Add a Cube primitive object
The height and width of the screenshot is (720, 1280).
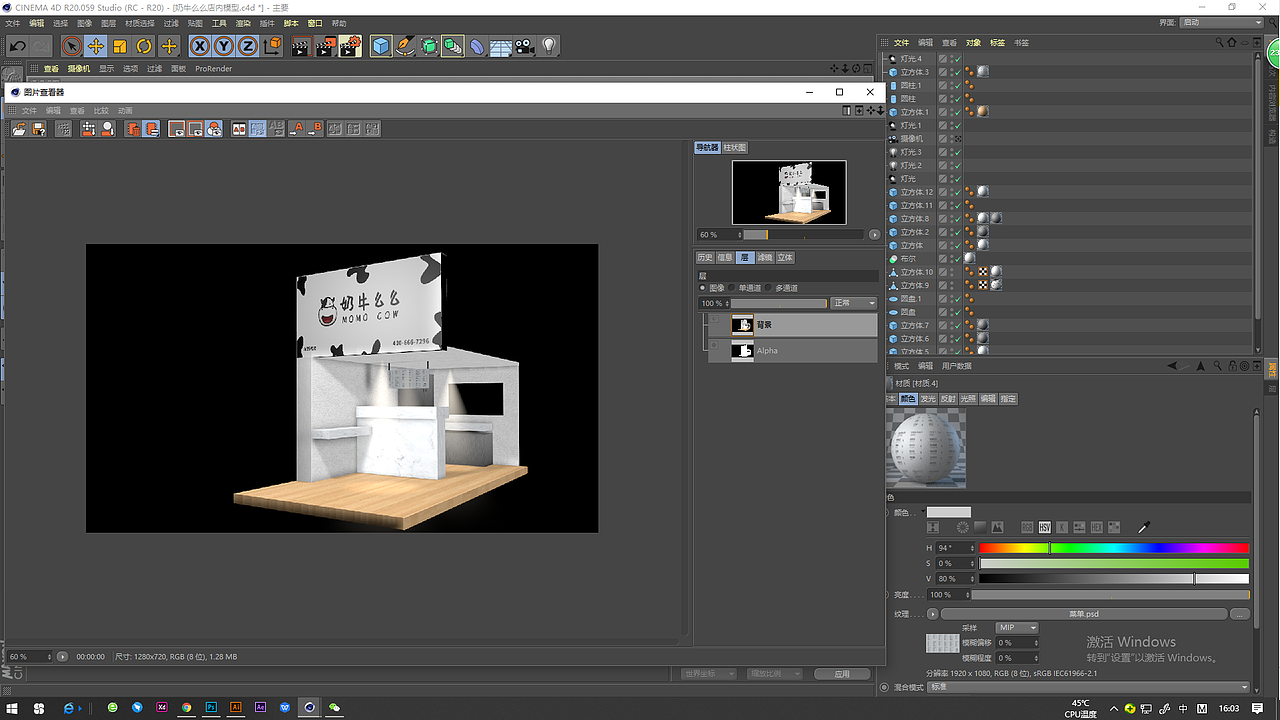pyautogui.click(x=381, y=46)
